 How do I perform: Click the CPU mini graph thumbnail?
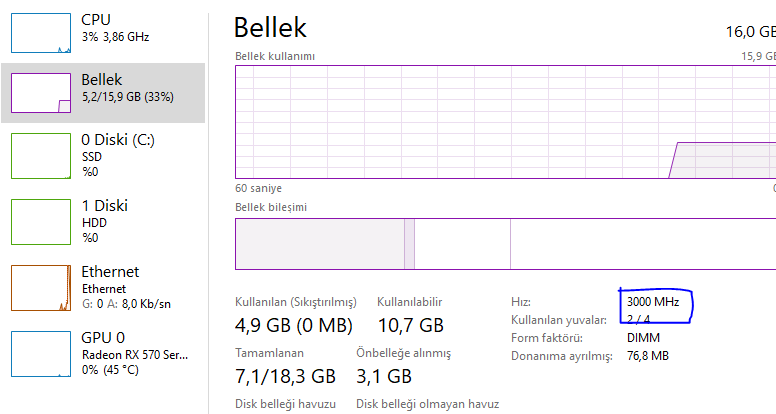pyautogui.click(x=41, y=32)
